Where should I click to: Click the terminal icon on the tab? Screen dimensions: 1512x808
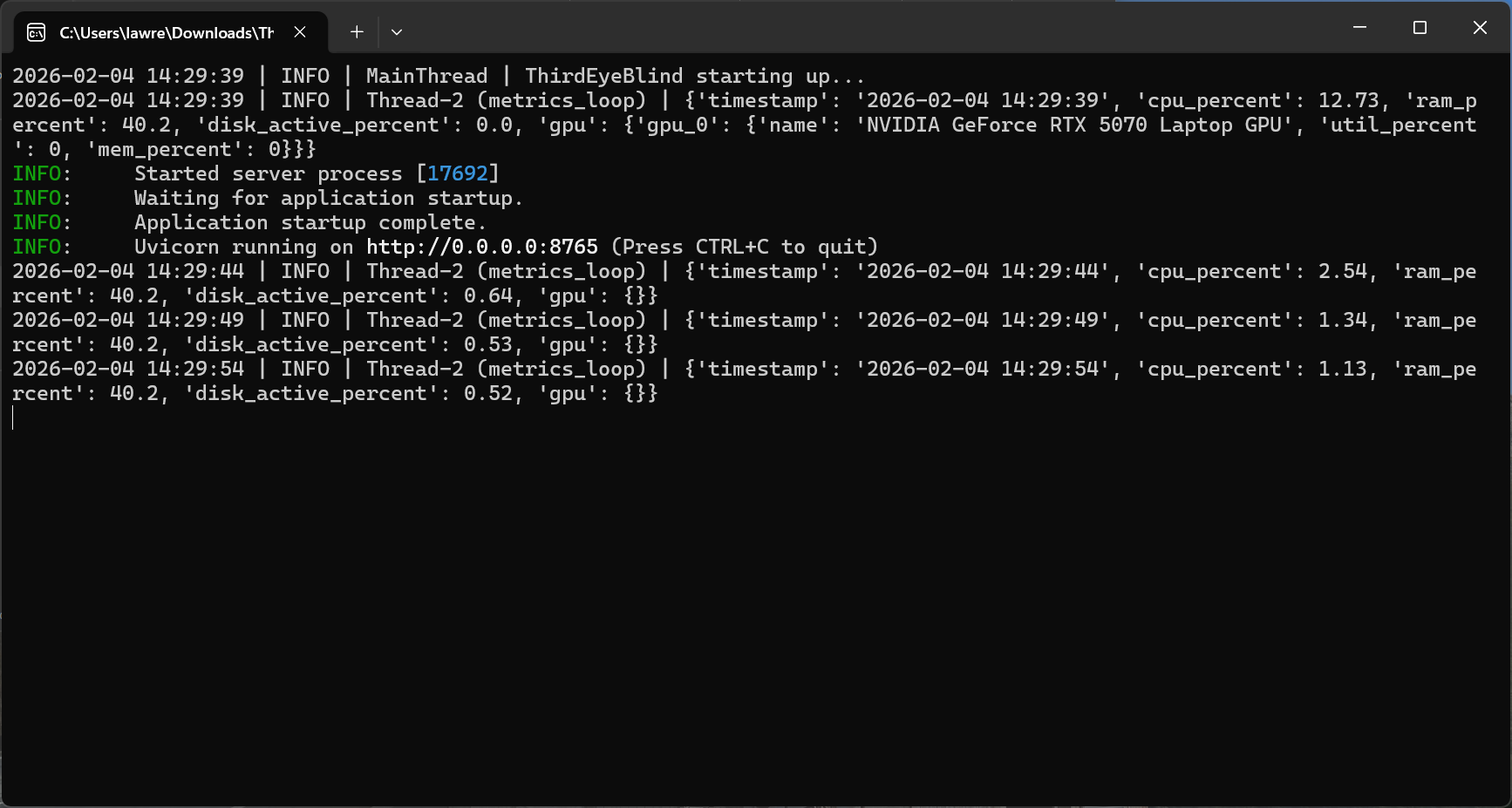[35, 32]
